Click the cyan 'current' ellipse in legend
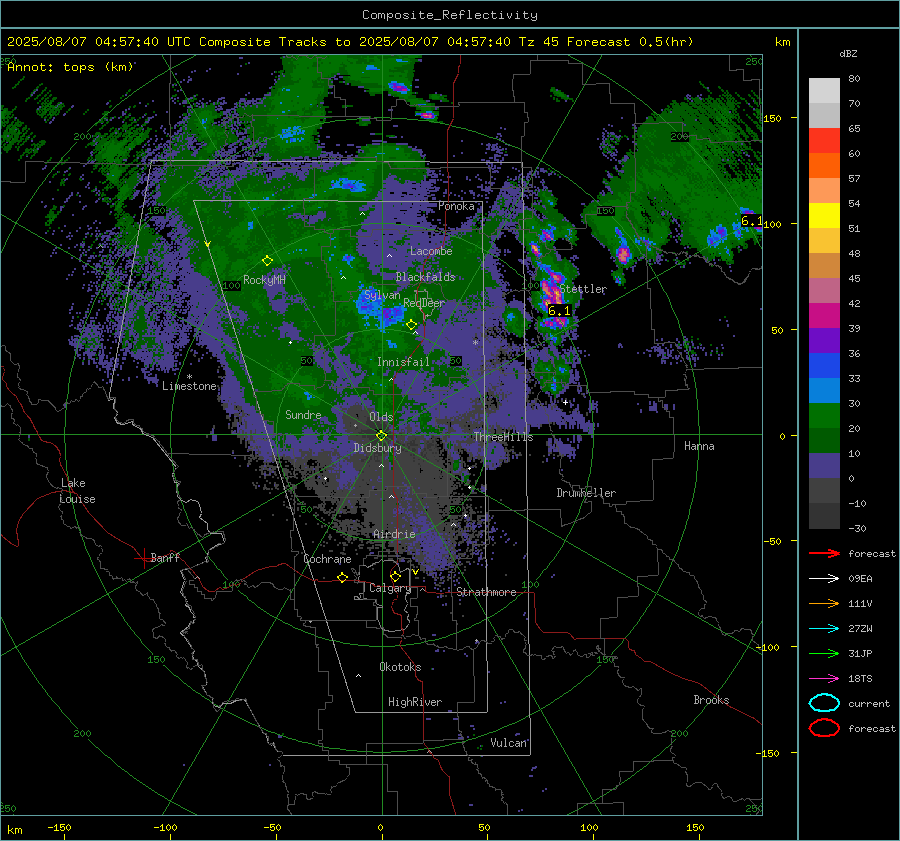Image resolution: width=900 pixels, height=841 pixels. [x=824, y=703]
